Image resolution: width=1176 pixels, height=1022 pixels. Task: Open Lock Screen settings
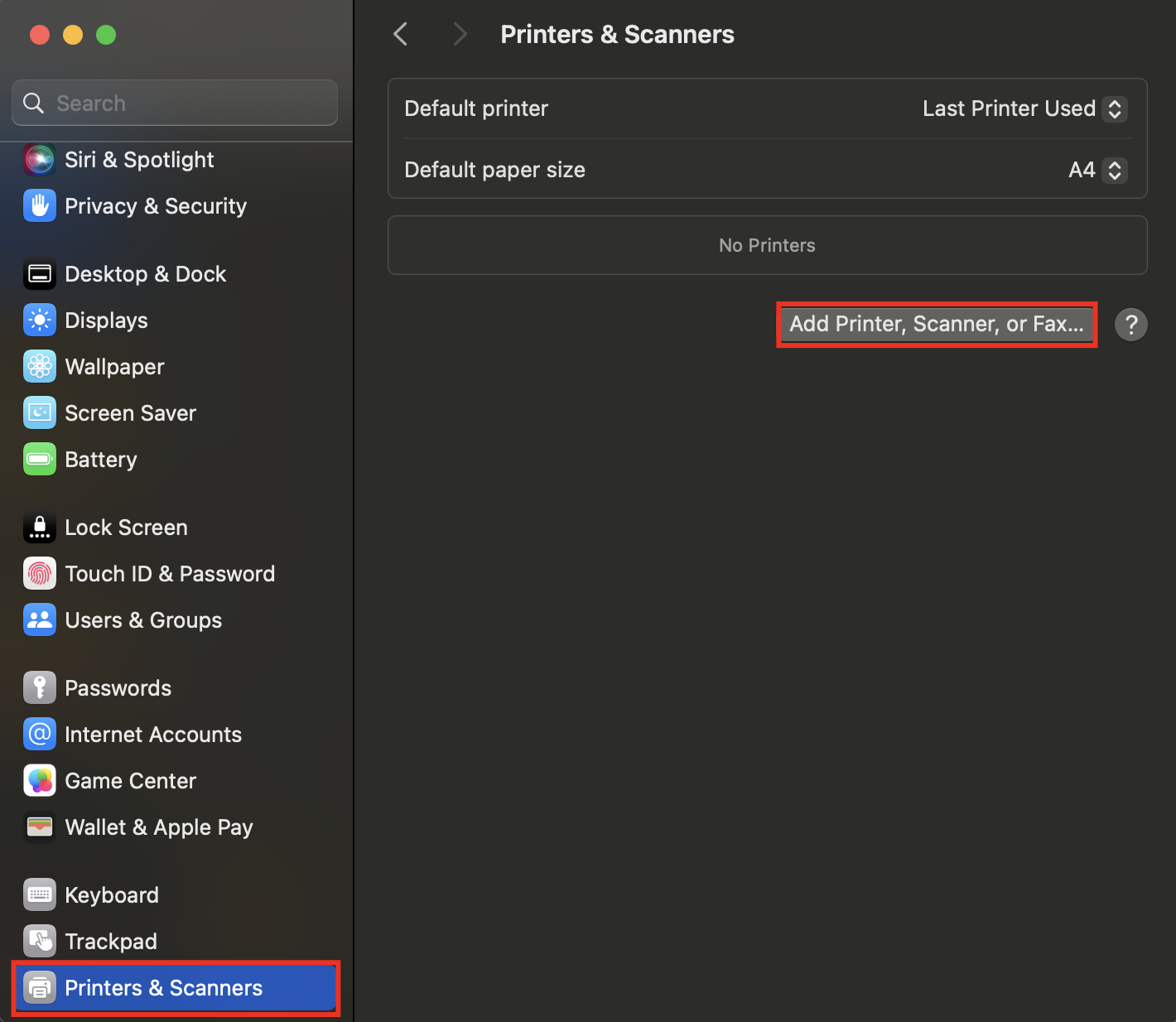coord(126,528)
